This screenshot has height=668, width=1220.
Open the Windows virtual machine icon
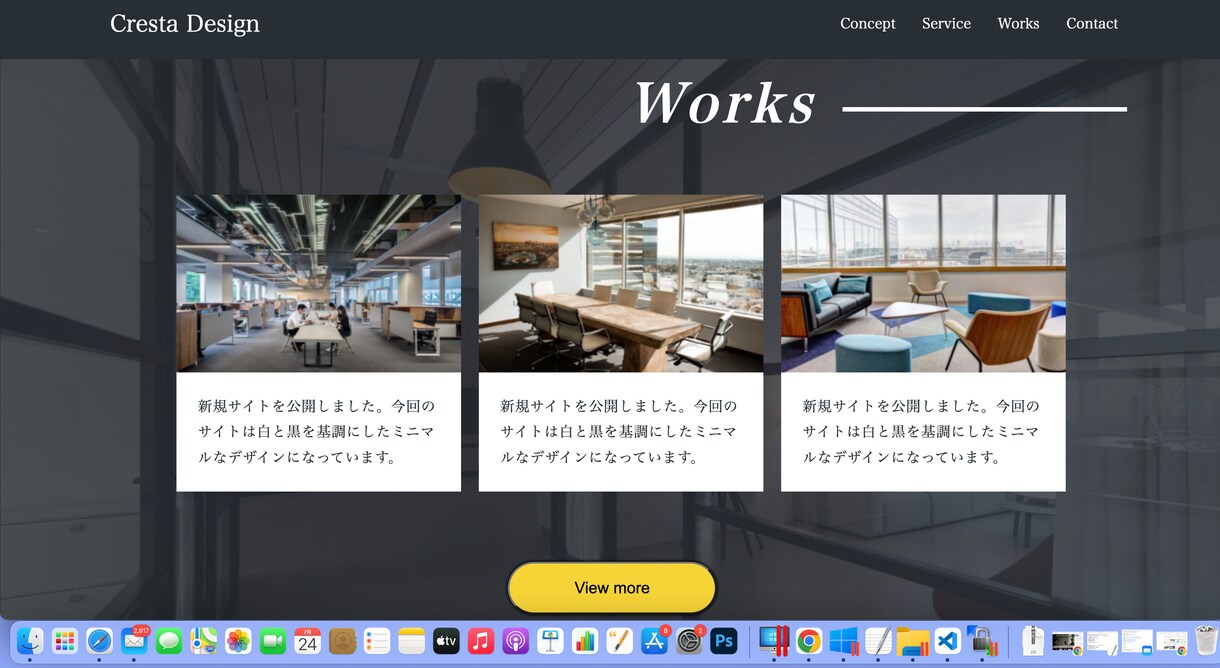(x=844, y=641)
